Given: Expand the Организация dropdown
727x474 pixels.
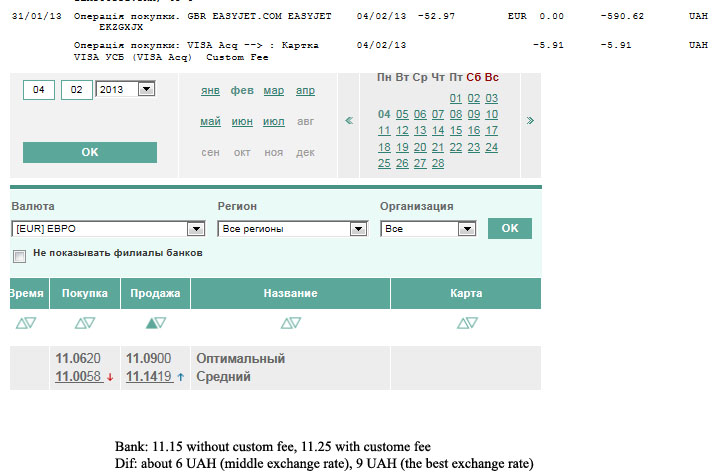Looking at the screenshot, I should (x=465, y=229).
